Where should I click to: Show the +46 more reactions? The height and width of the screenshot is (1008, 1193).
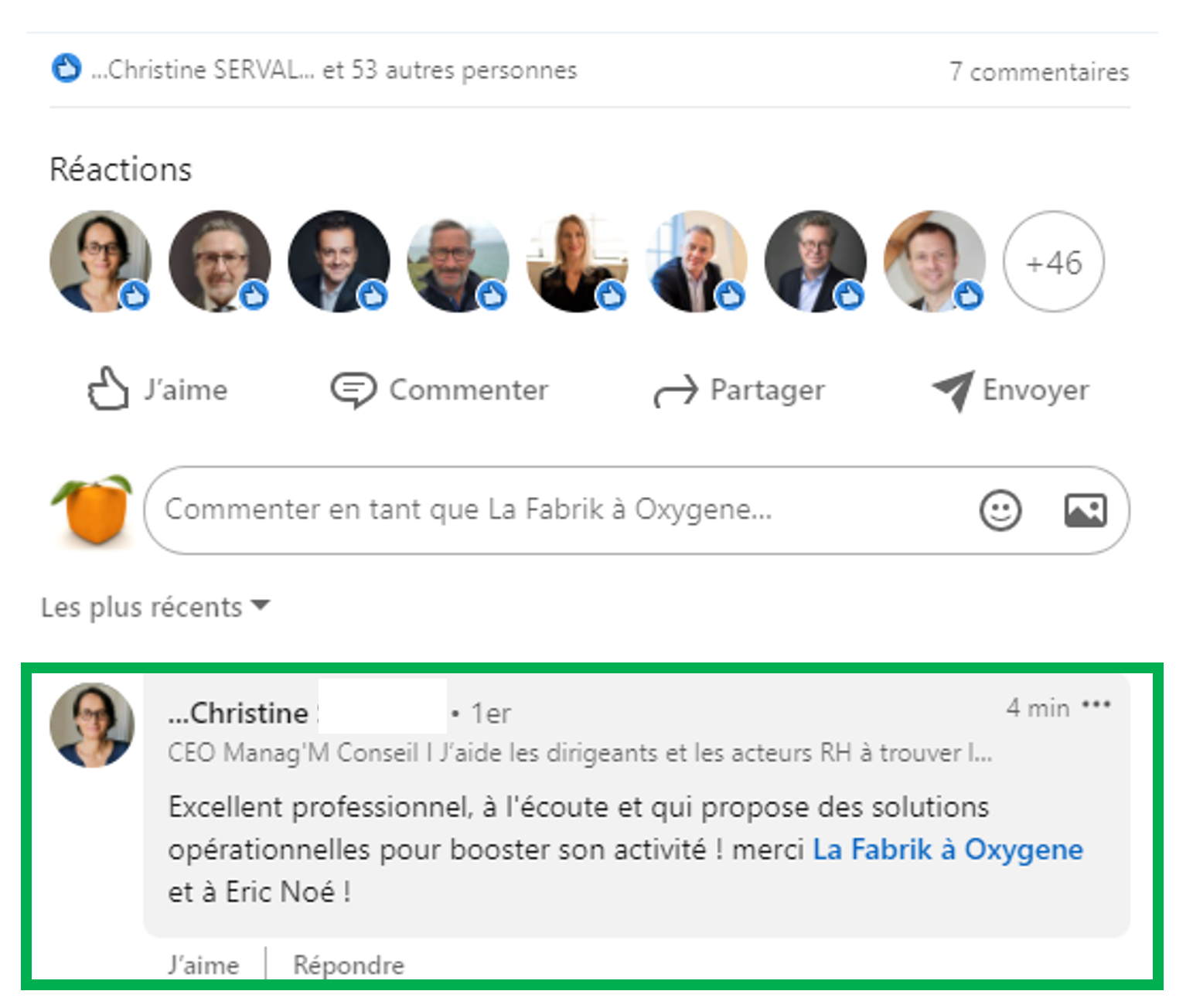point(1053,262)
